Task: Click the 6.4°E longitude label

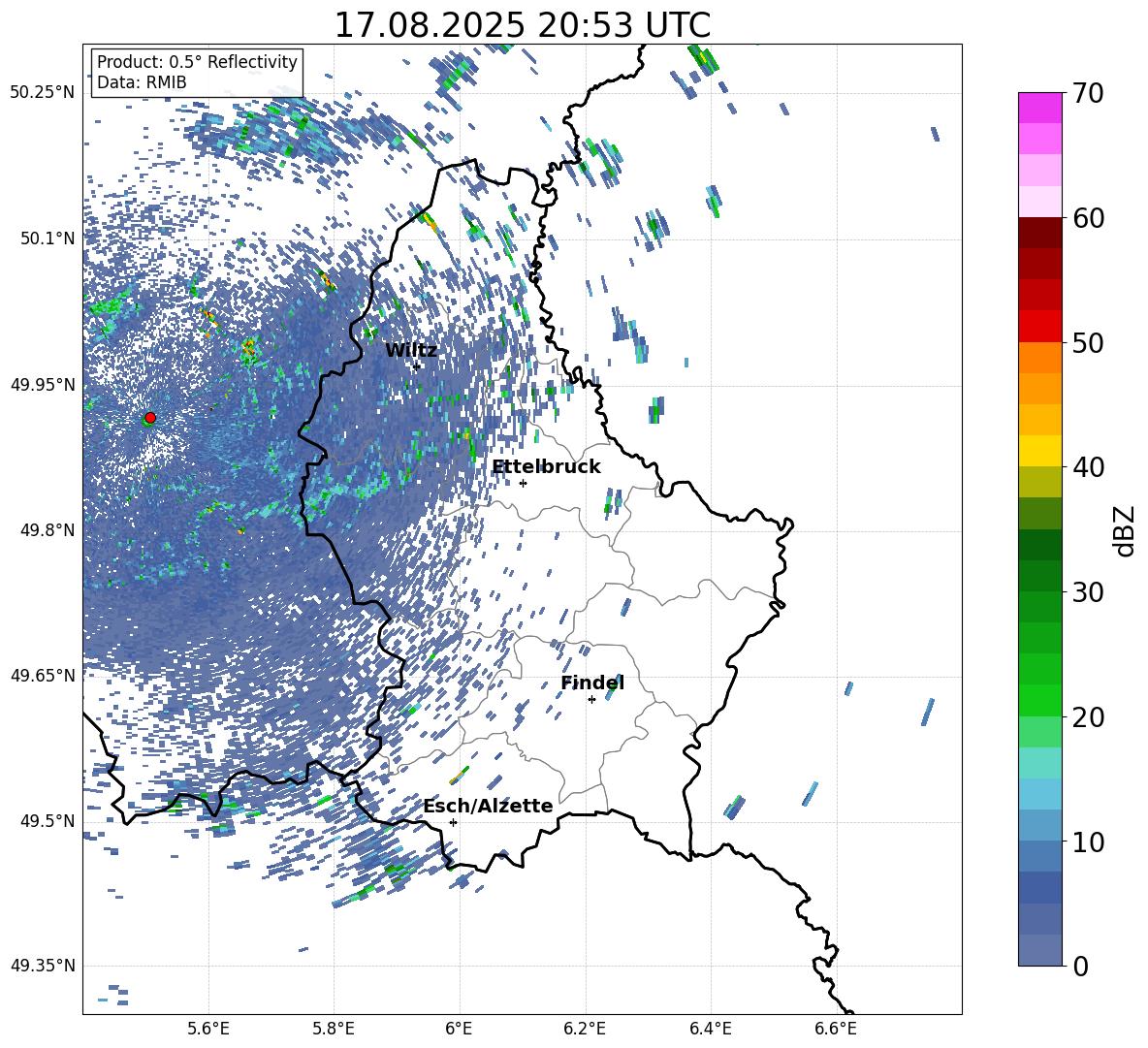Action: tap(710, 1030)
